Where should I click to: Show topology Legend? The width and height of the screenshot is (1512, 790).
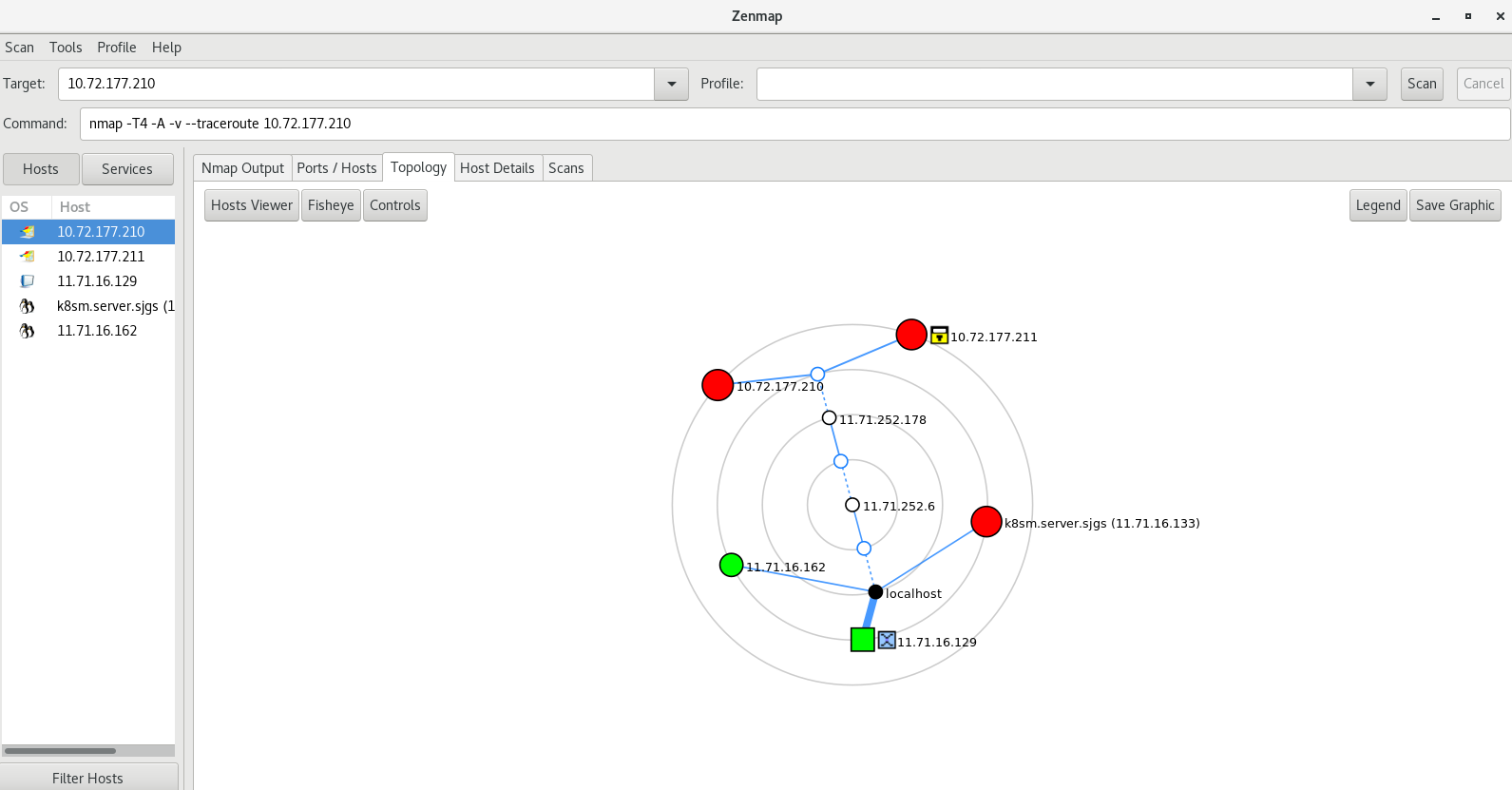1378,205
